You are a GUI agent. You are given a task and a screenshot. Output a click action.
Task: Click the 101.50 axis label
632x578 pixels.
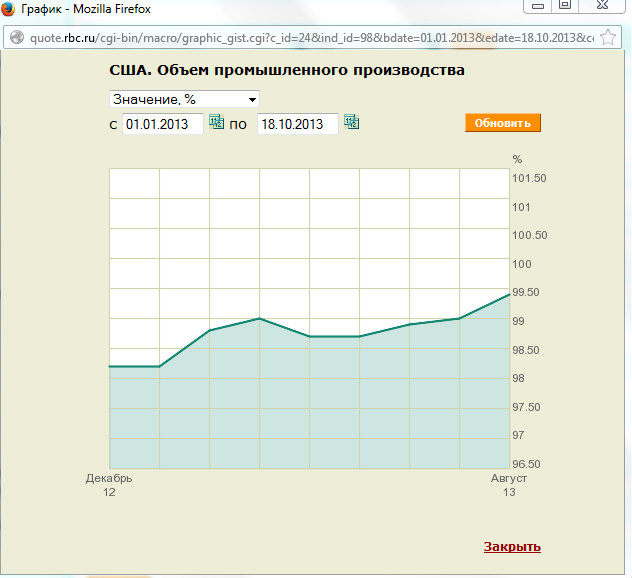pyautogui.click(x=529, y=178)
